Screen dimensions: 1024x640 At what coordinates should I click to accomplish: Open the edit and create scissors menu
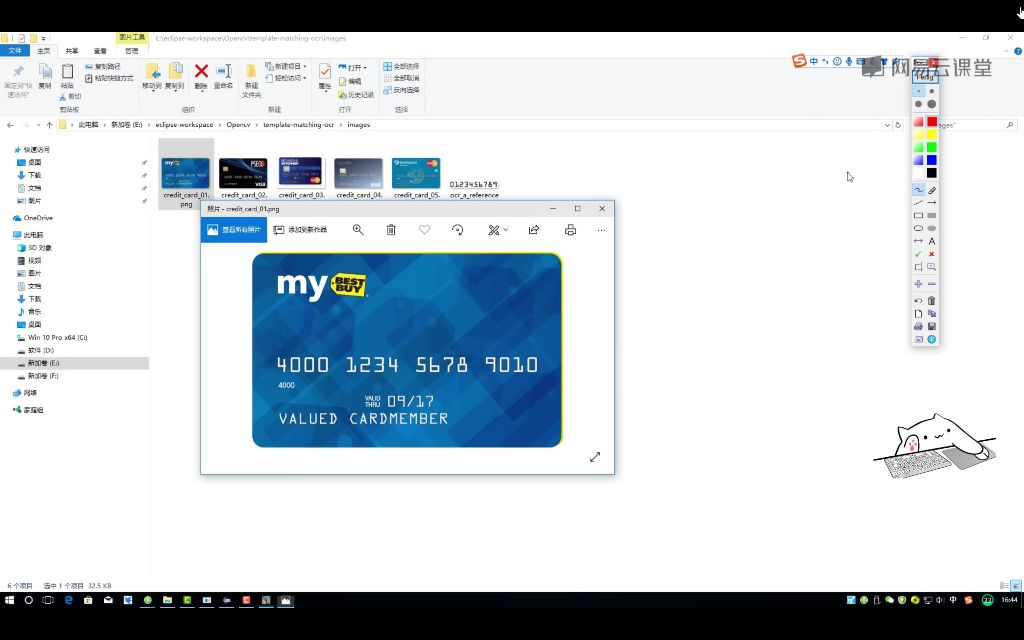497,229
